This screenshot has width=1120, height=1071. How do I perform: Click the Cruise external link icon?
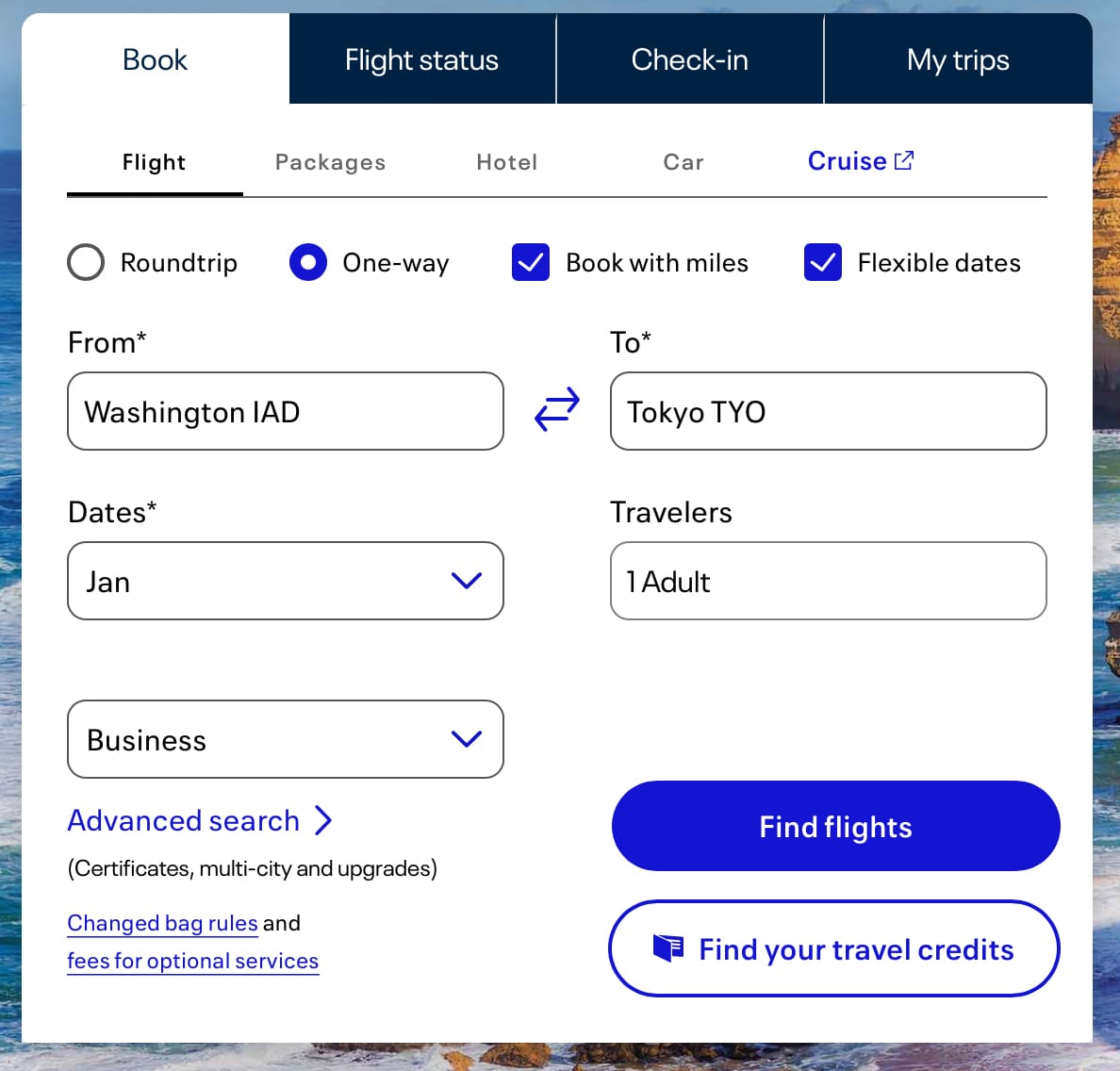903,160
